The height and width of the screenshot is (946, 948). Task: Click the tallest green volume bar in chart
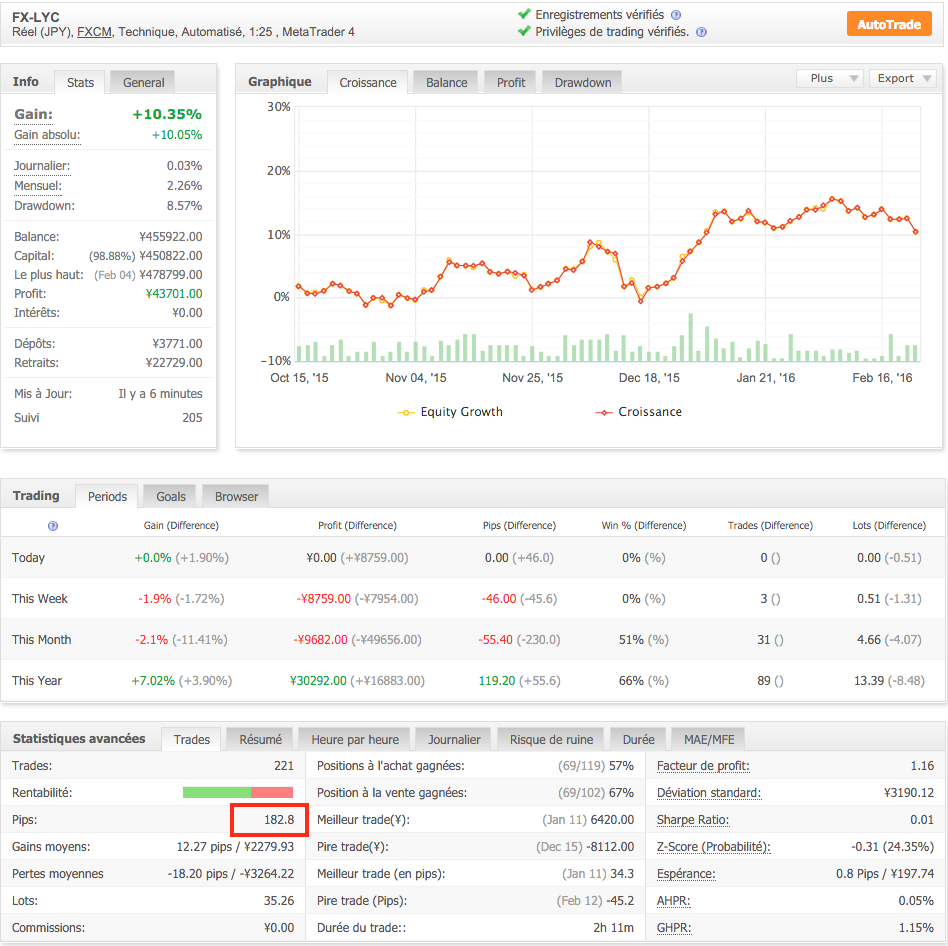(690, 337)
